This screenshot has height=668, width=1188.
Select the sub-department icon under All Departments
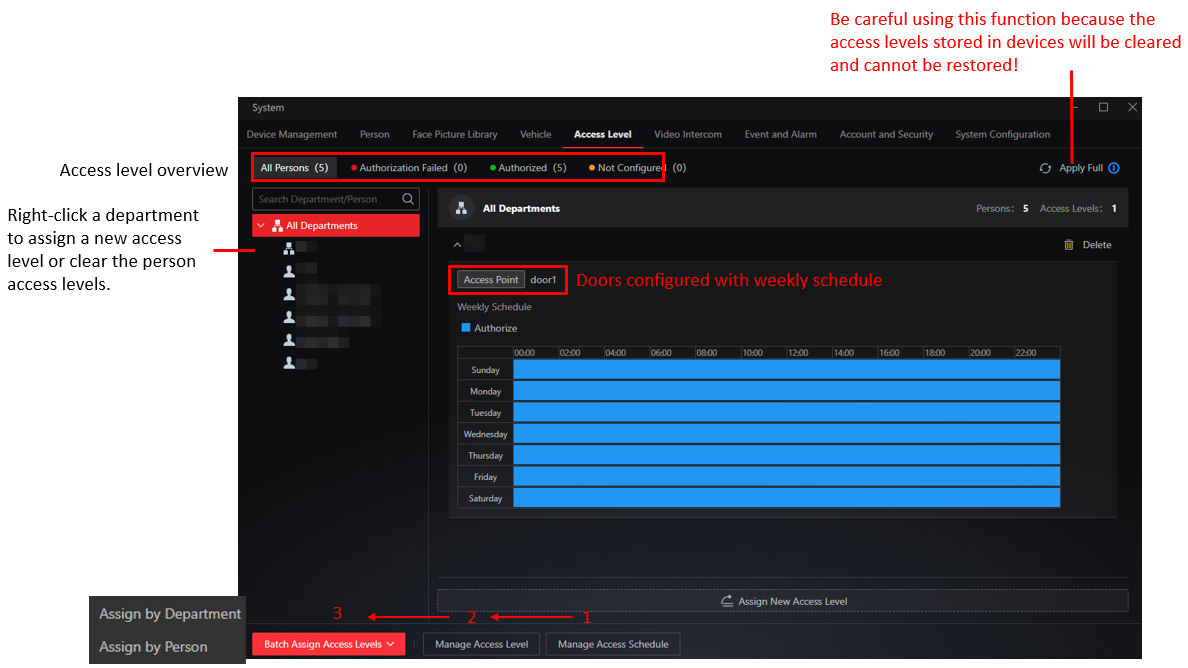(x=289, y=248)
